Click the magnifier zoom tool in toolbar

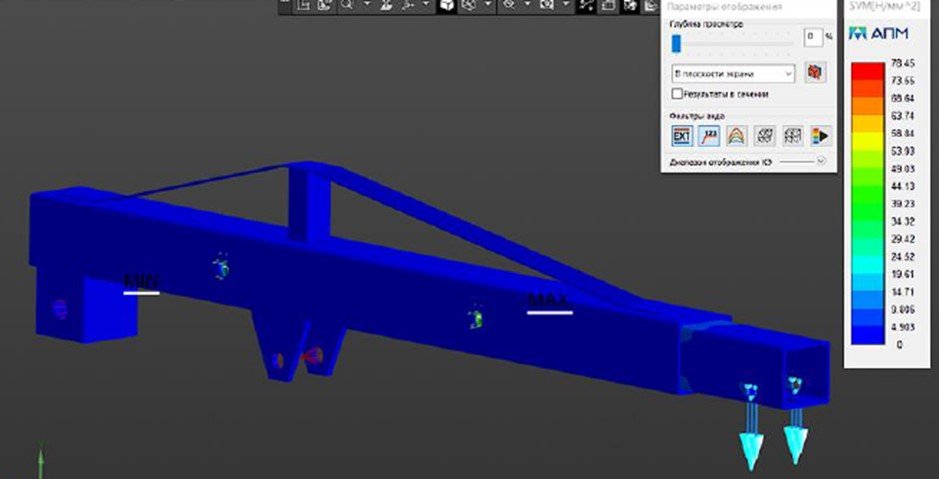346,6
